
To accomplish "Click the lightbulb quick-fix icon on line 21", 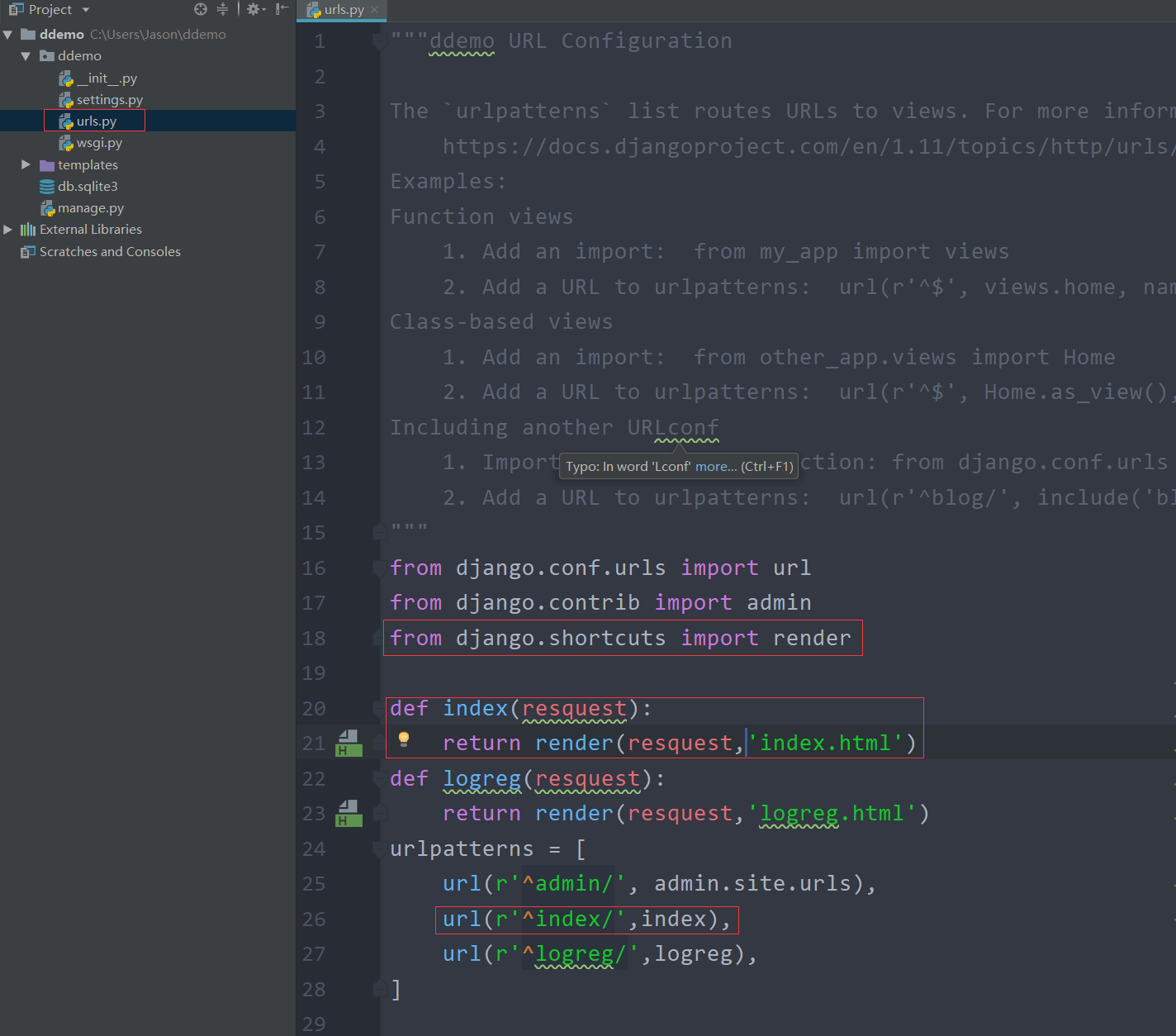I will (403, 739).
